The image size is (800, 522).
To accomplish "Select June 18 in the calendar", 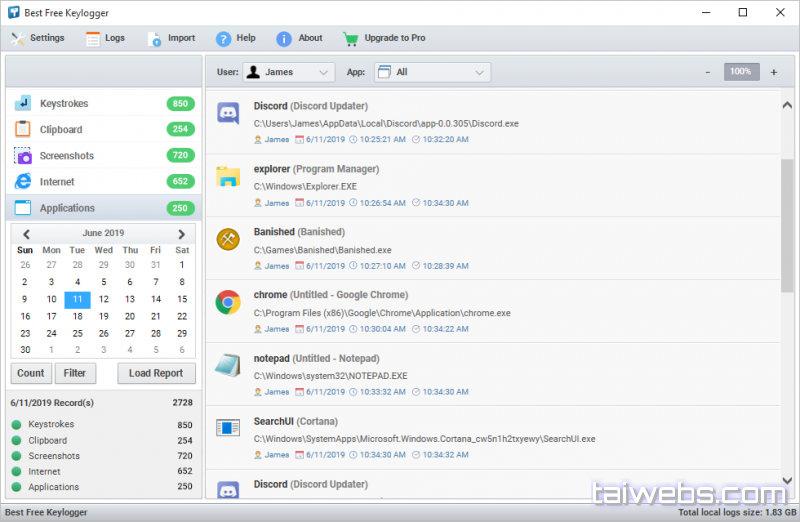I will point(77,316).
